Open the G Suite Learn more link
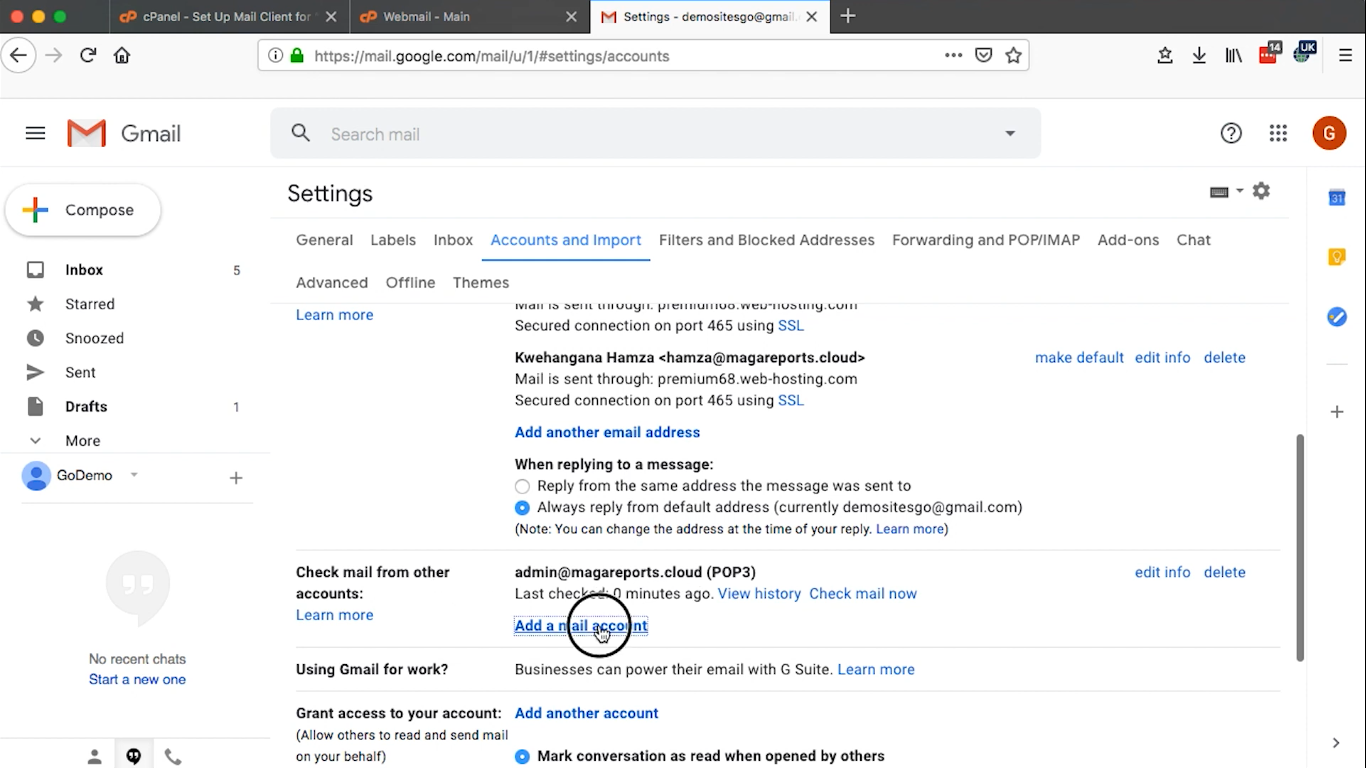This screenshot has width=1366, height=768. 876,670
